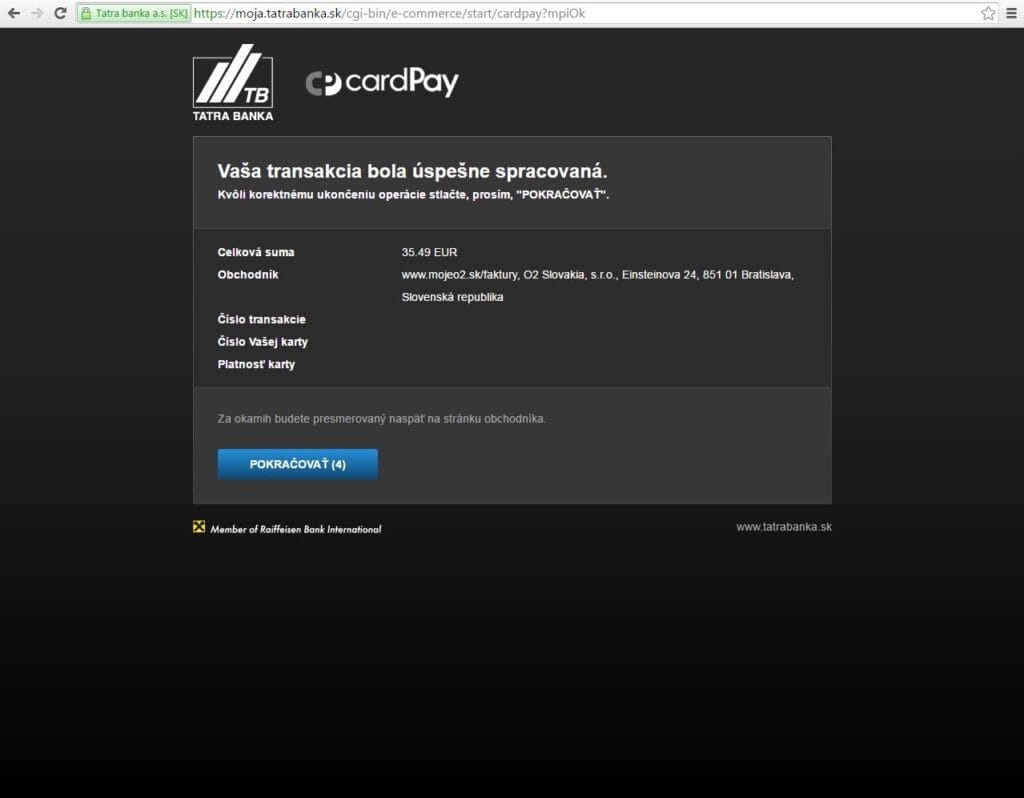The image size is (1024, 798).
Task: Select the 35.49 EUR amount text
Action: tap(429, 252)
